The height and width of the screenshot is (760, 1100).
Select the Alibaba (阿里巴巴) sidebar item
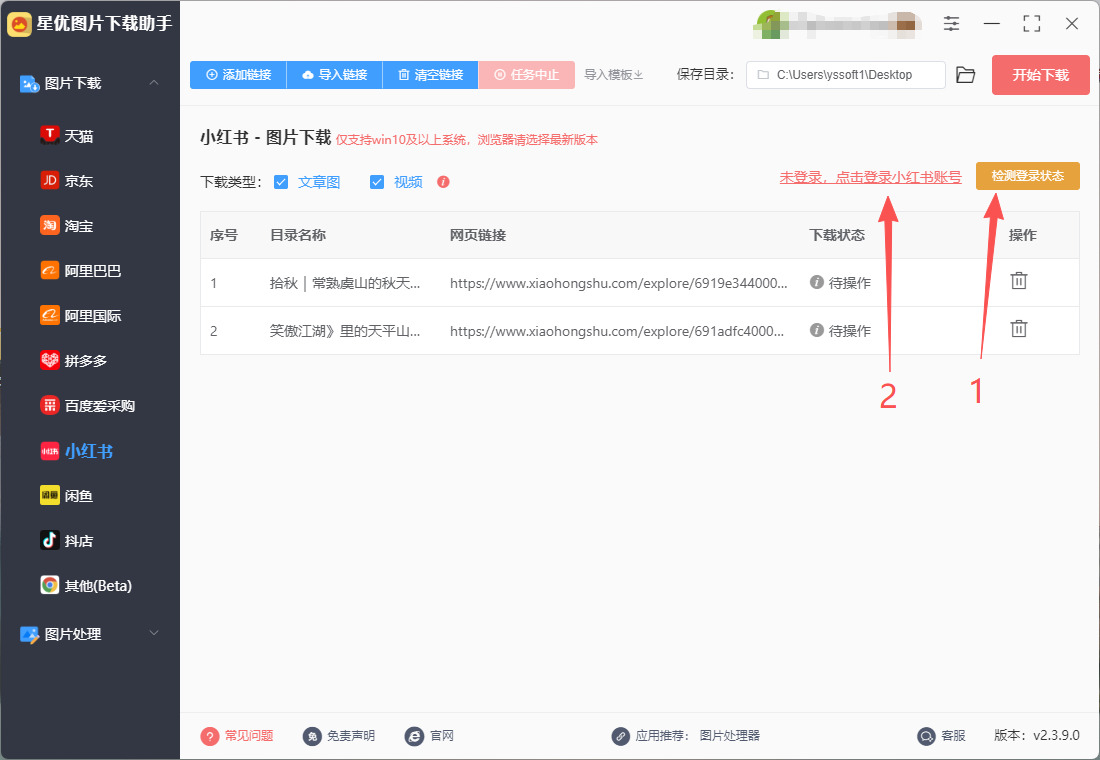tap(81, 270)
